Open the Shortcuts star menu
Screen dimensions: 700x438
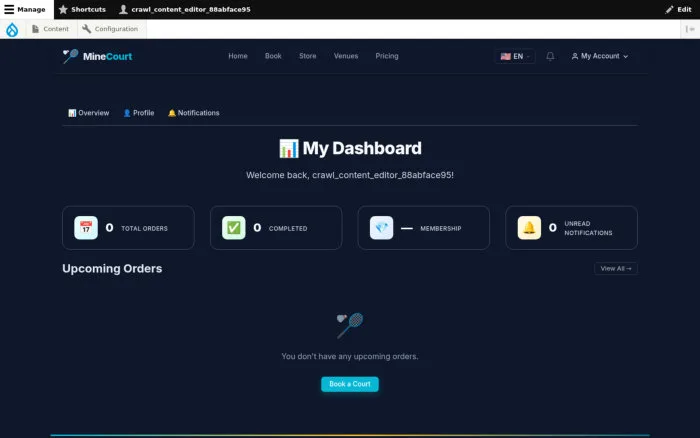(82, 9)
